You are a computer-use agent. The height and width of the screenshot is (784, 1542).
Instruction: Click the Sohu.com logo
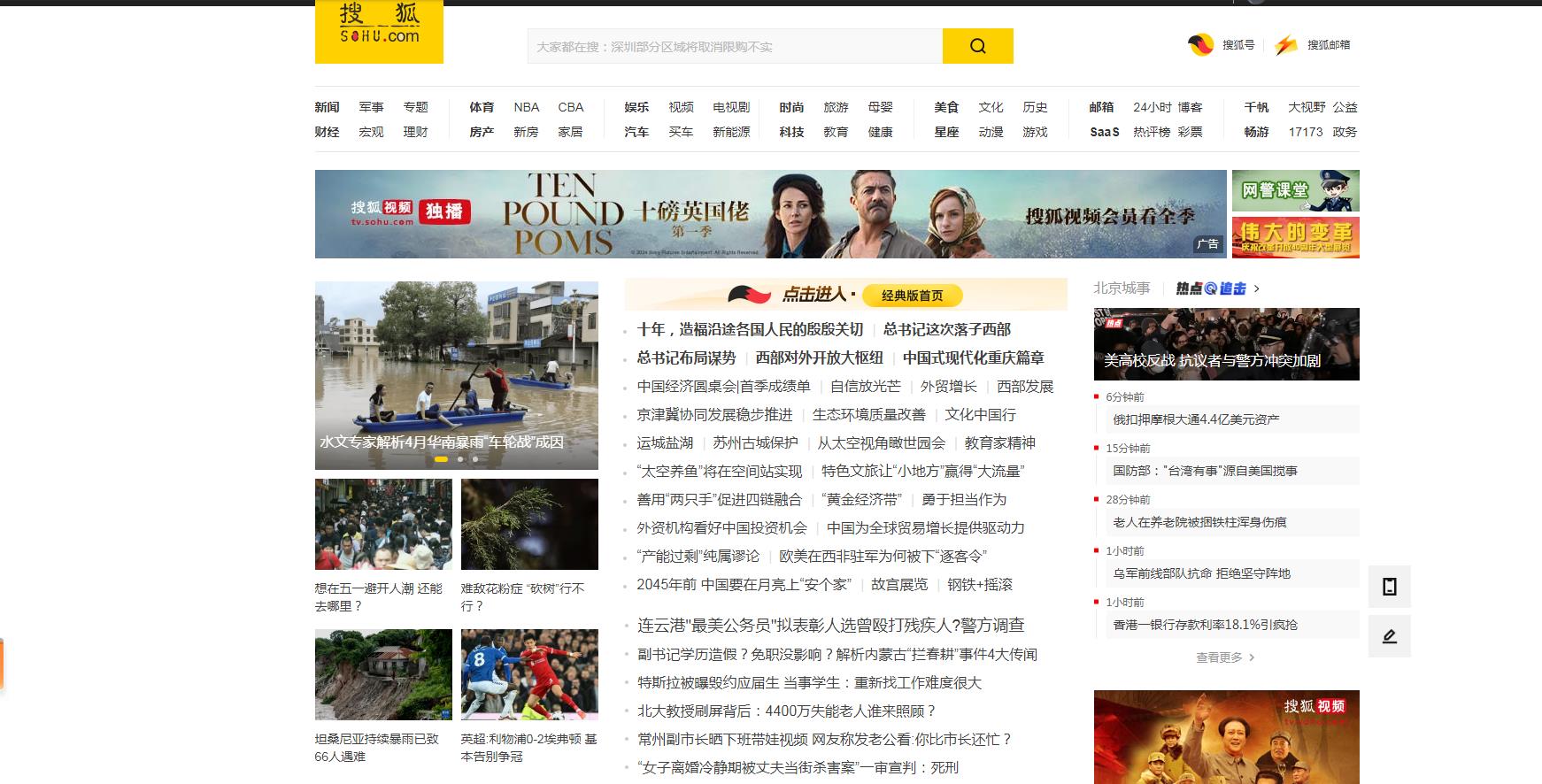379,32
